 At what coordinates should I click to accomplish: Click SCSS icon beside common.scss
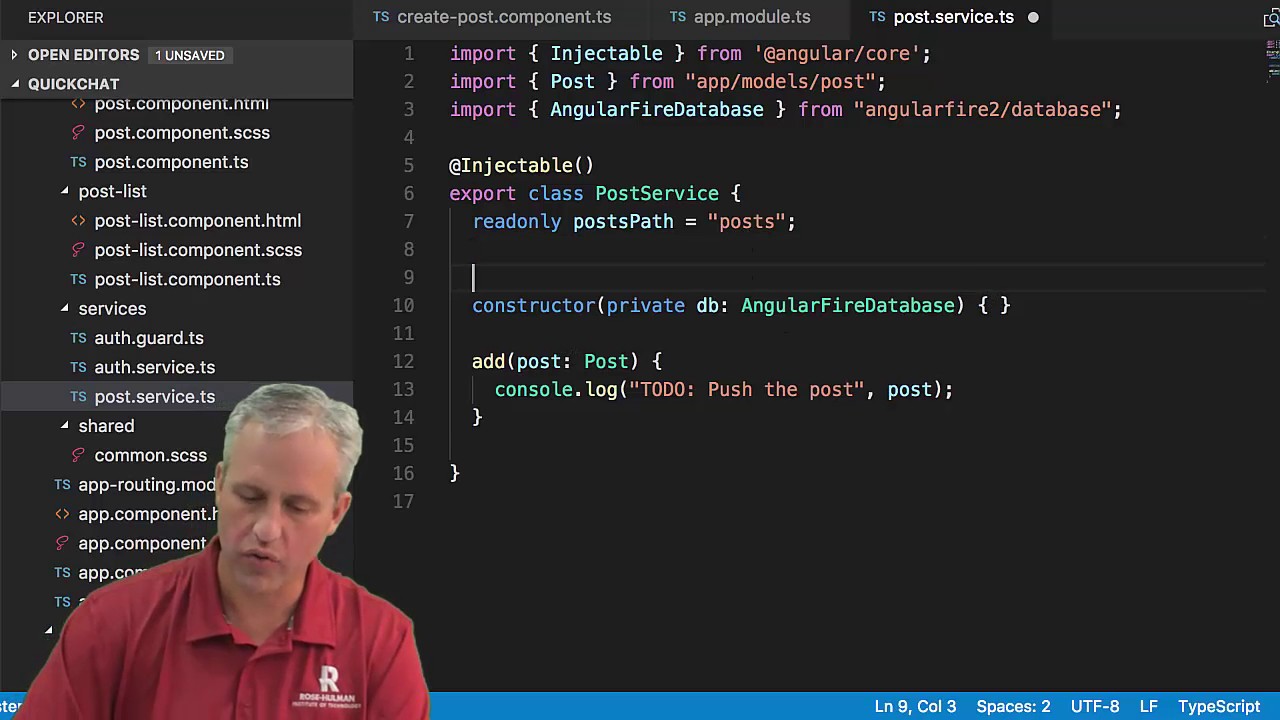78,455
